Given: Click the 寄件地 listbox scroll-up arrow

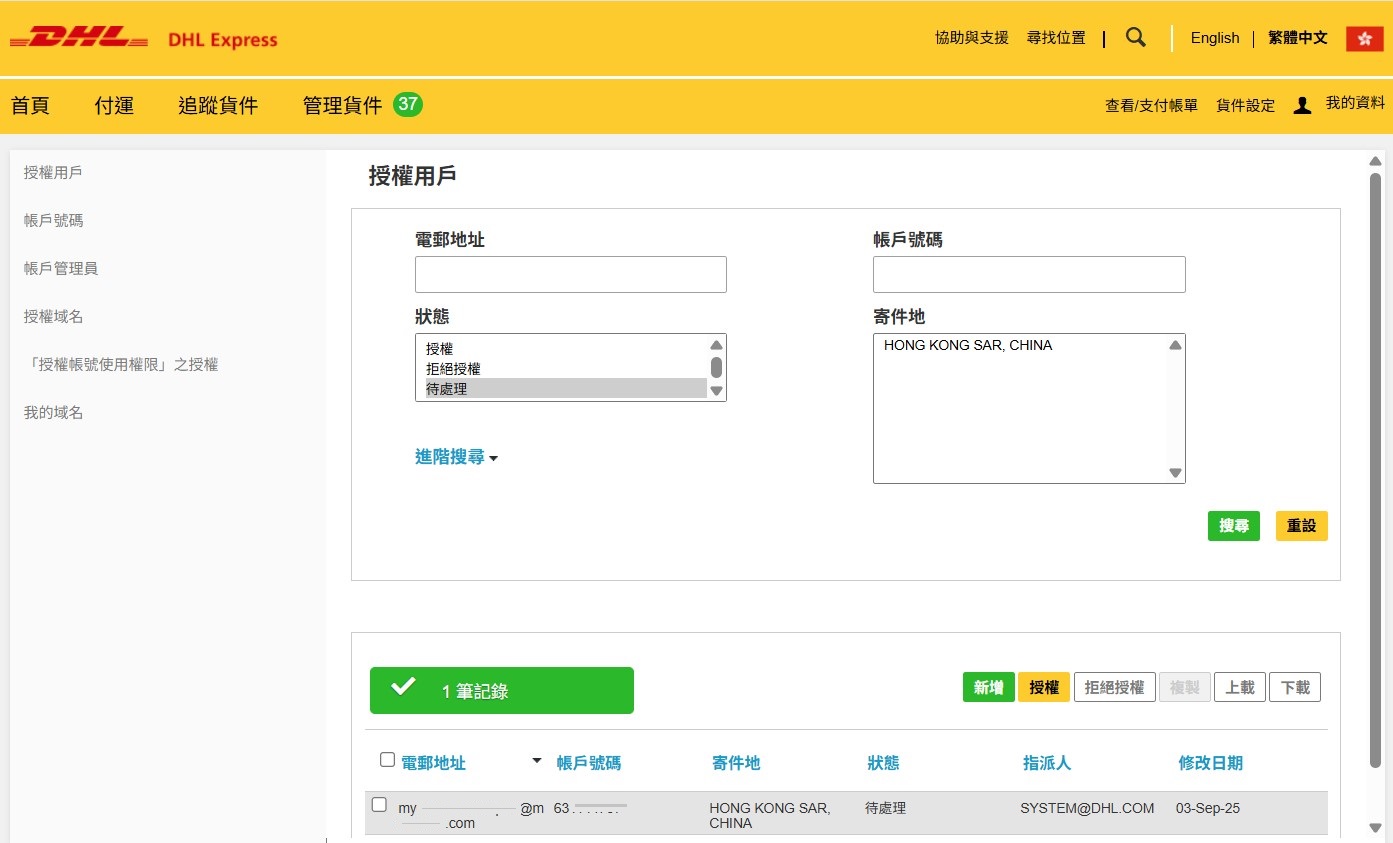Looking at the screenshot, I should click(1175, 345).
